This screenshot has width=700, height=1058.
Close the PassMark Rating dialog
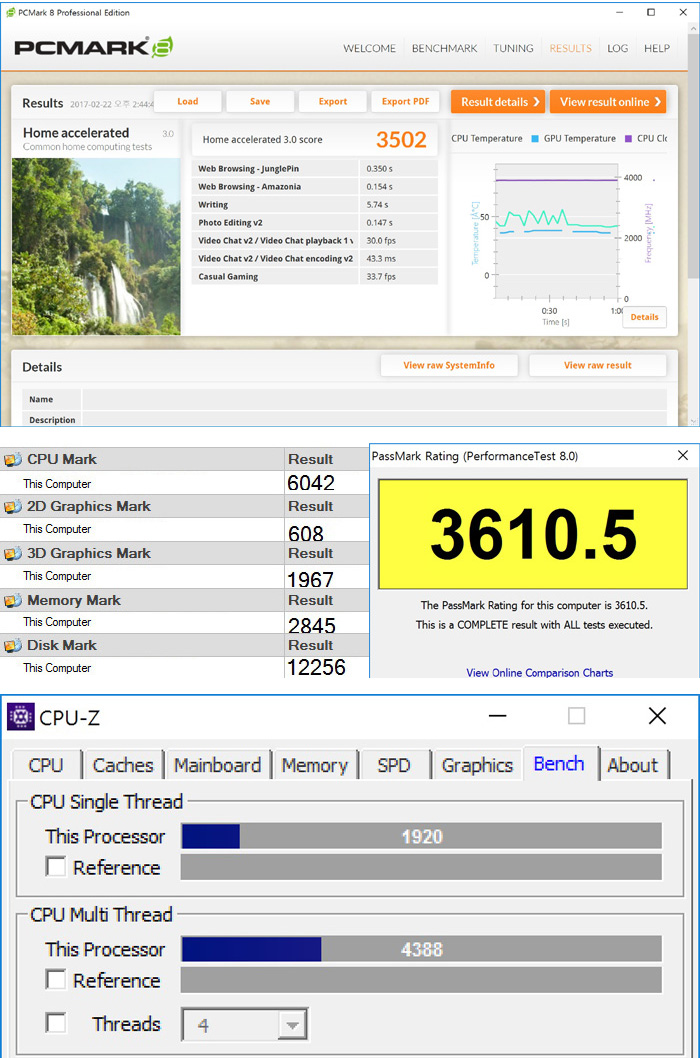click(682, 455)
